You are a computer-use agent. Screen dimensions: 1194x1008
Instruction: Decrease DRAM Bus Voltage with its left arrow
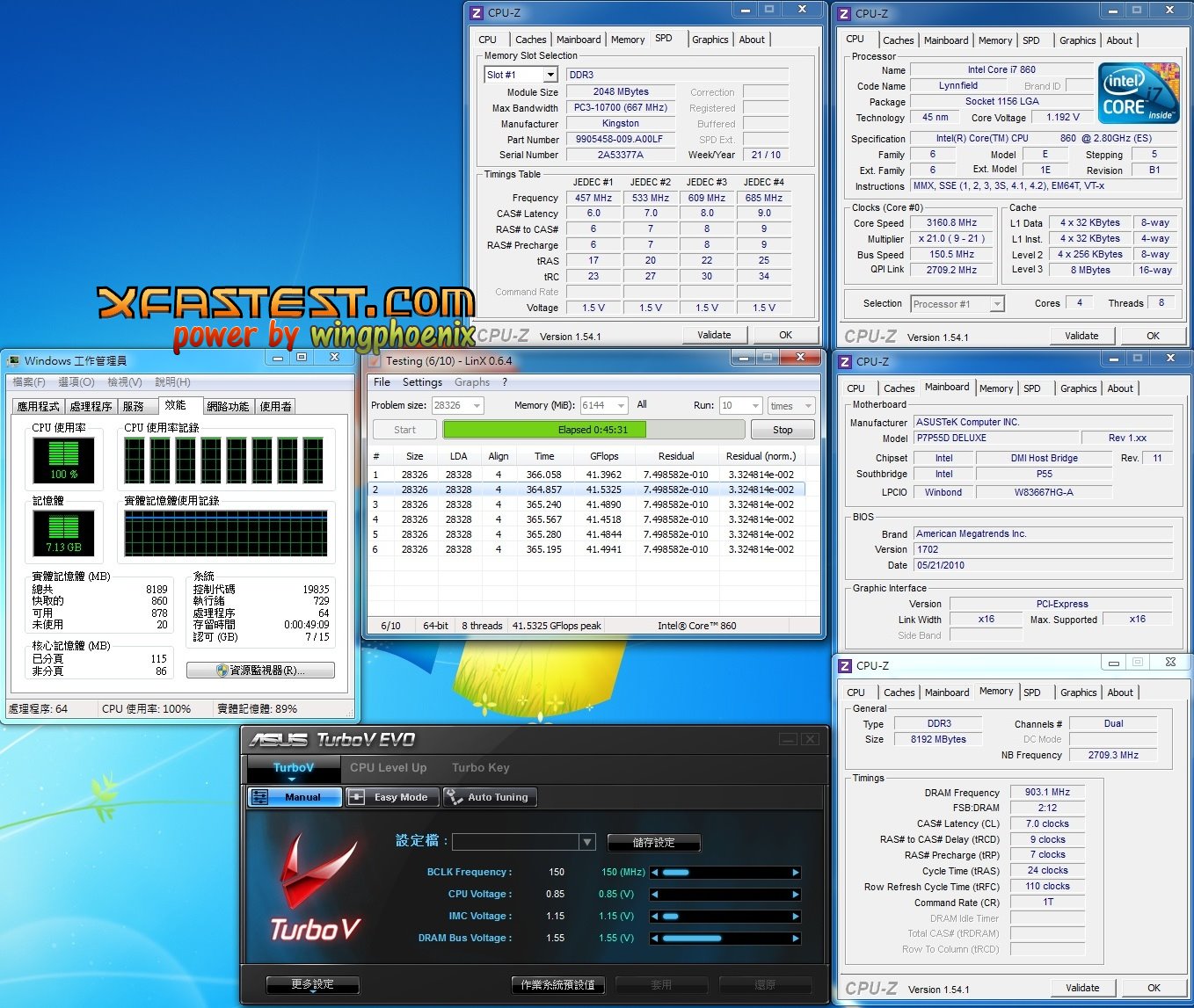point(654,939)
